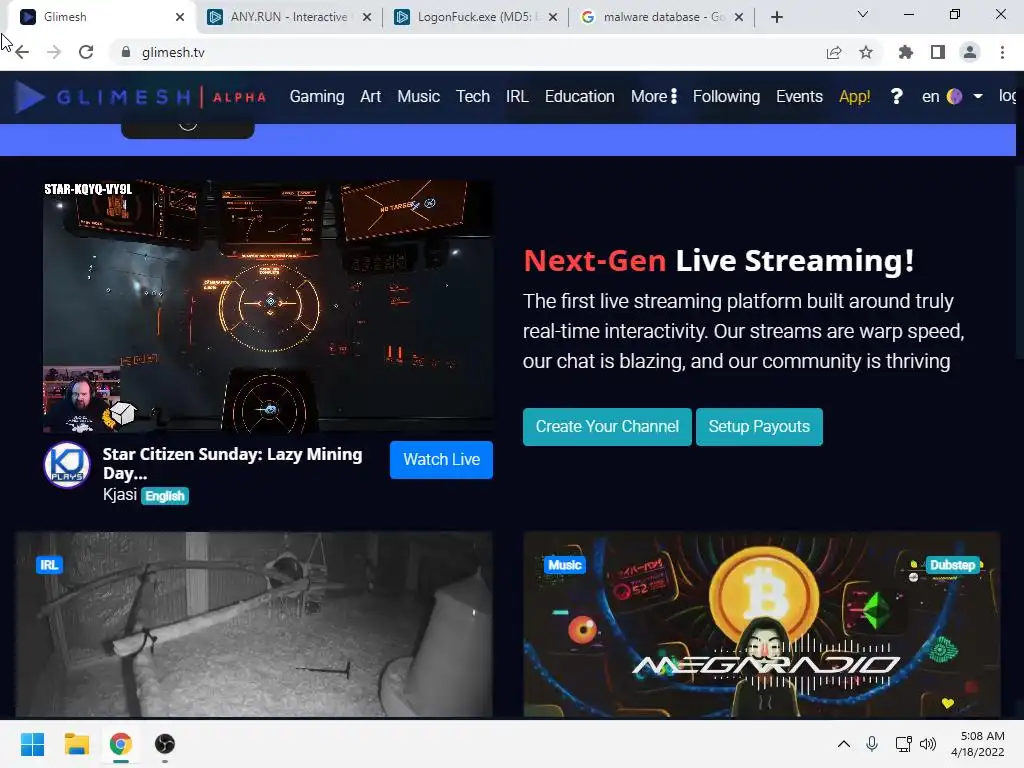This screenshot has height=768, width=1024.
Task: Open the Chrome profile avatar
Action: [970, 52]
